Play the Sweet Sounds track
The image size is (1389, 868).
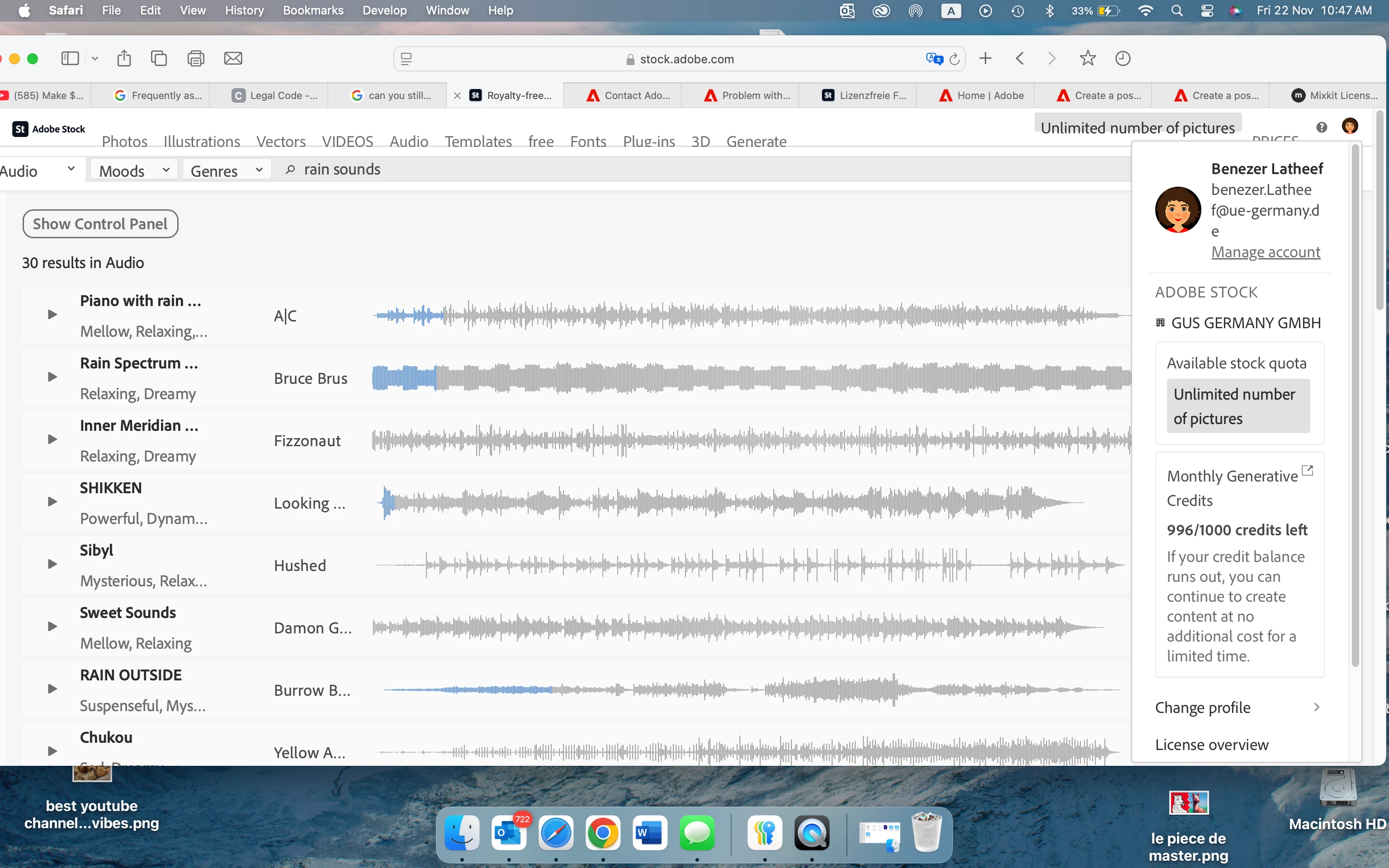52,626
